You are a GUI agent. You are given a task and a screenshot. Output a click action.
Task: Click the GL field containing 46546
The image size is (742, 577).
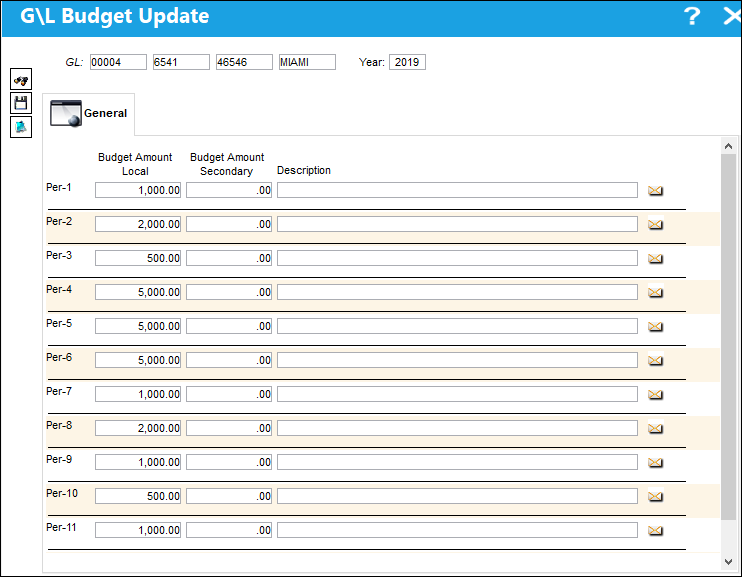click(244, 62)
